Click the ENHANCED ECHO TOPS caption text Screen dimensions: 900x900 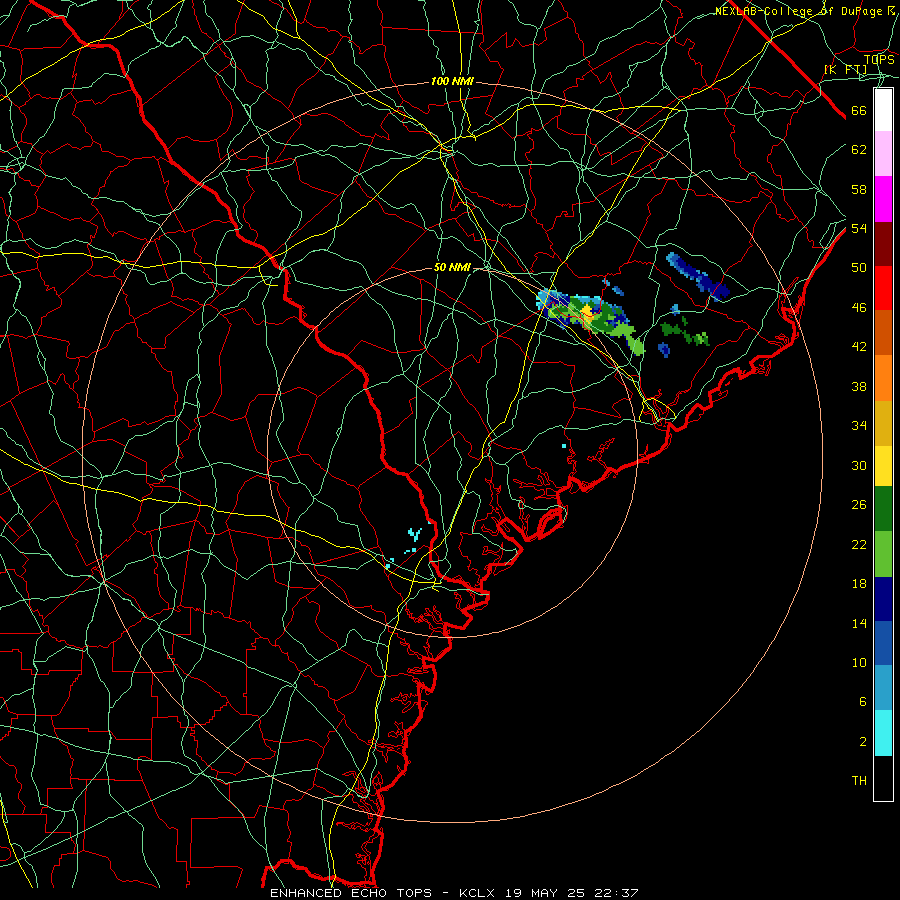[x=351, y=893]
